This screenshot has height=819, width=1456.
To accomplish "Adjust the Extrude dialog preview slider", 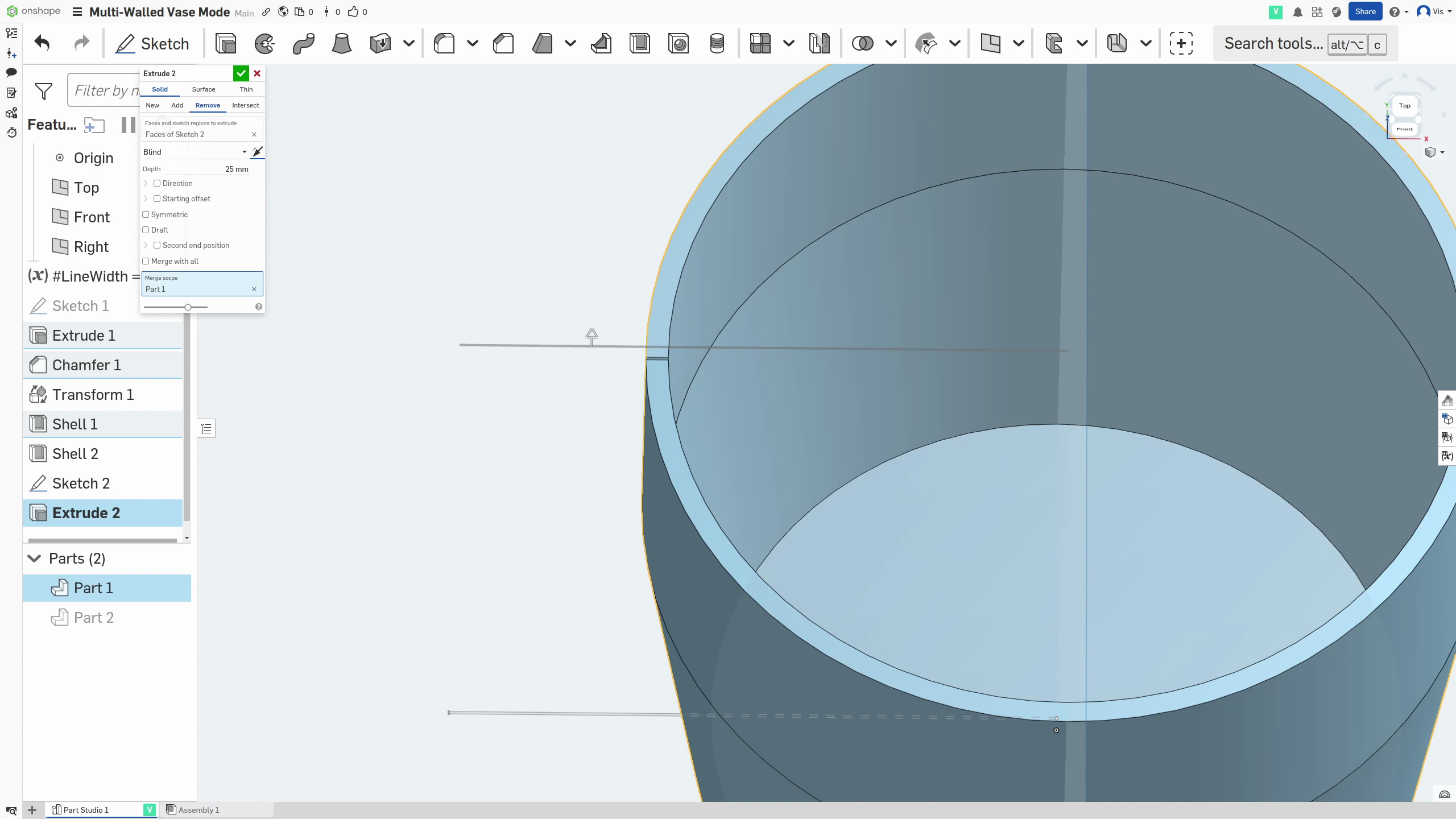I will pos(188,307).
